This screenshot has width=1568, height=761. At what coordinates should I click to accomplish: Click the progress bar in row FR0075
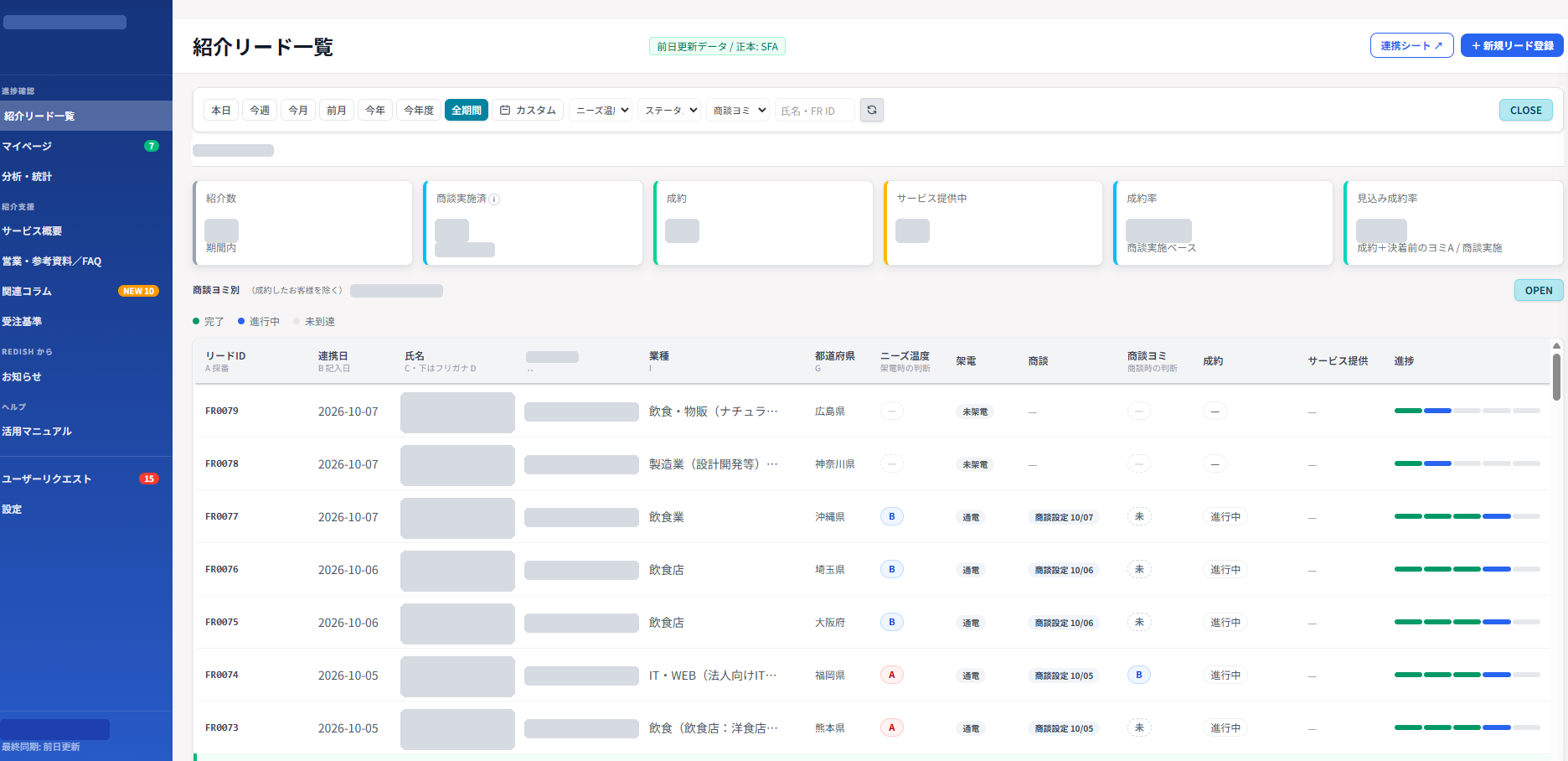[1467, 622]
